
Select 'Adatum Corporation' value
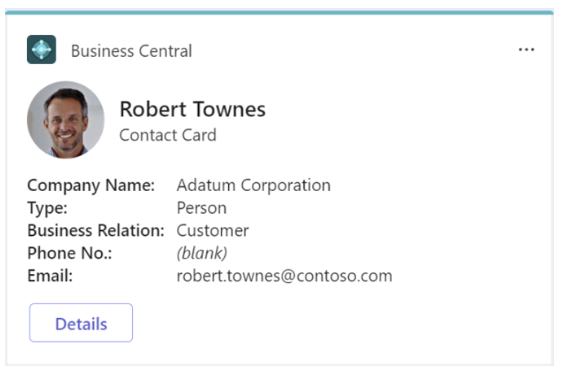tap(254, 186)
